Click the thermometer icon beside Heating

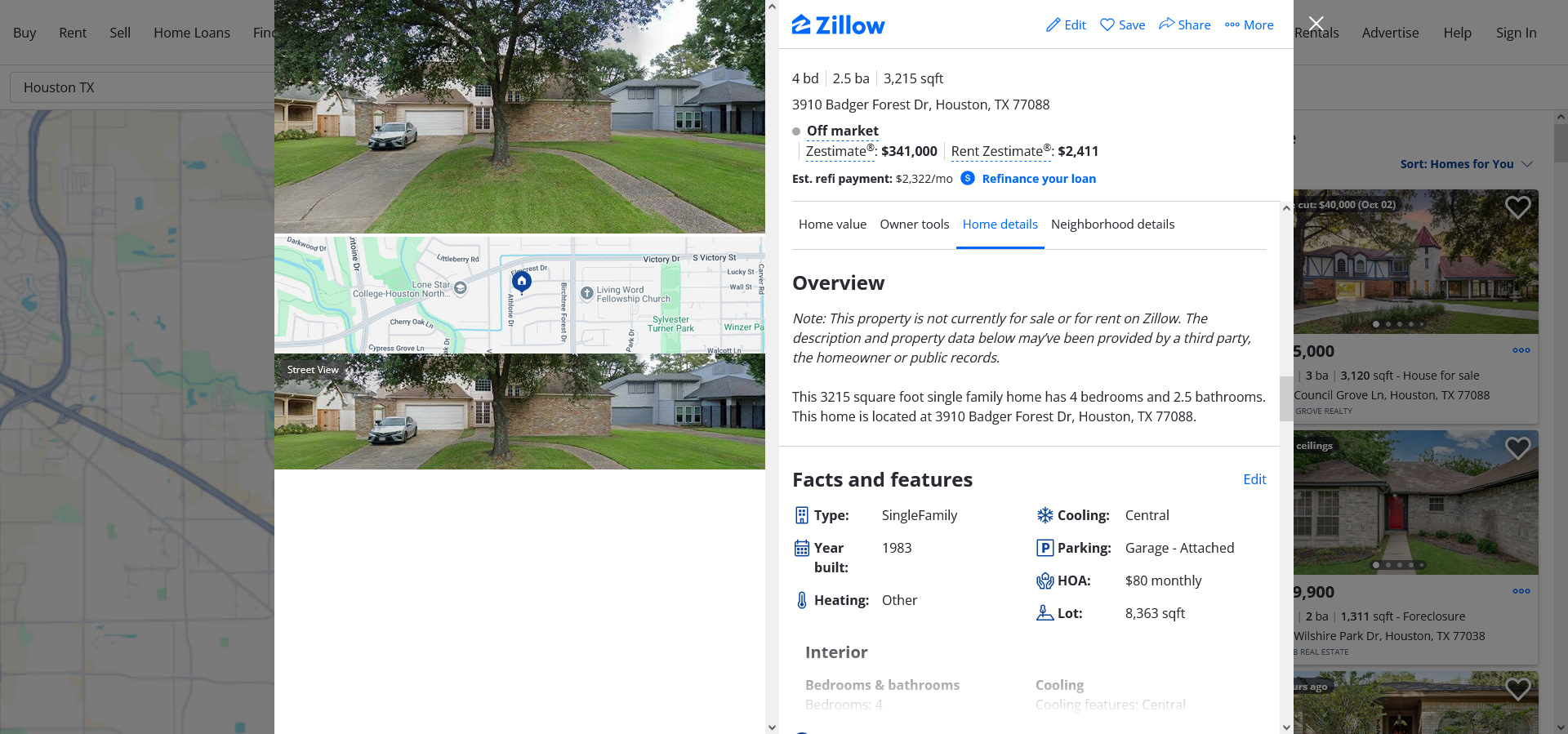coord(802,600)
